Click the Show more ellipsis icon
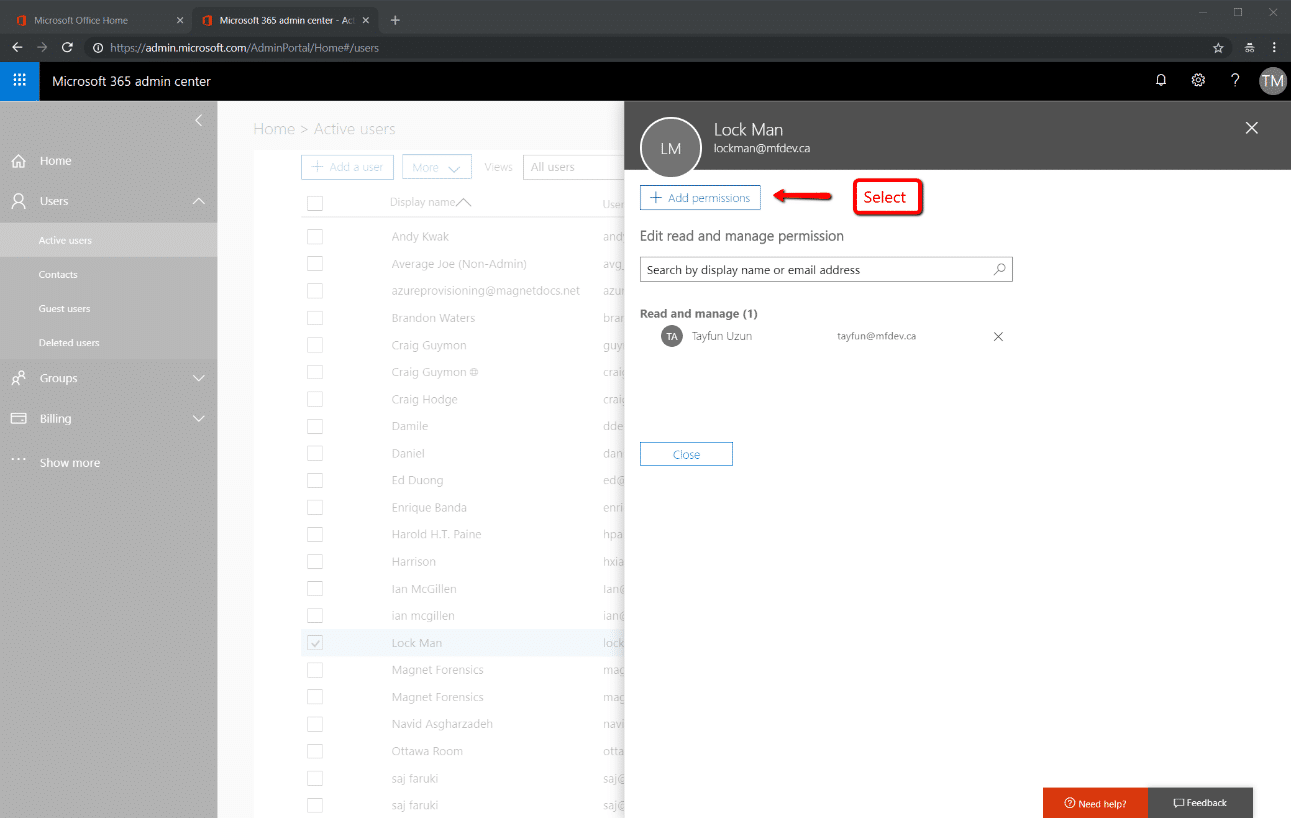The height and width of the screenshot is (818, 1291). pos(18,460)
